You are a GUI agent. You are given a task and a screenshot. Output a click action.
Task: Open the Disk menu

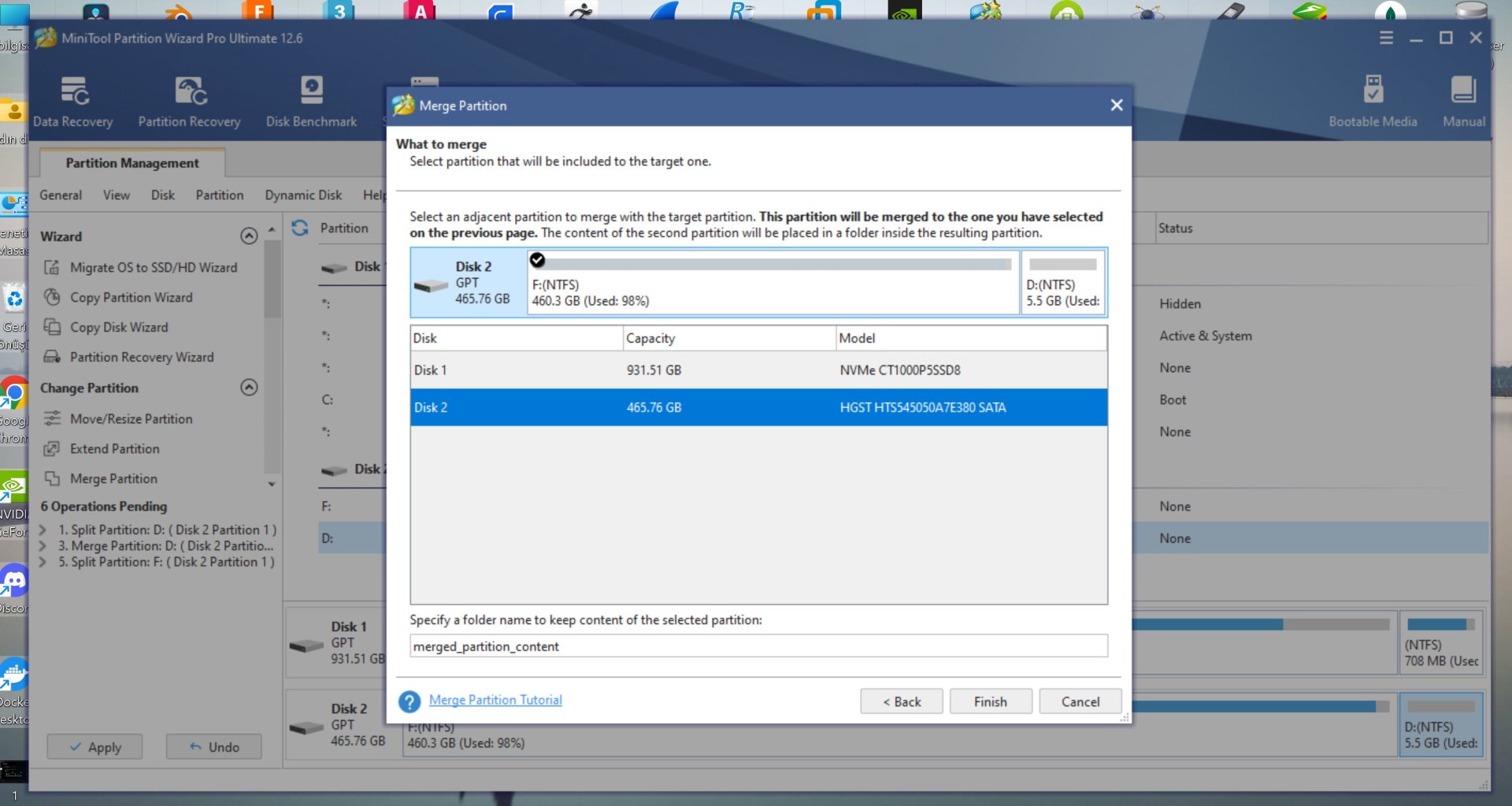point(163,195)
